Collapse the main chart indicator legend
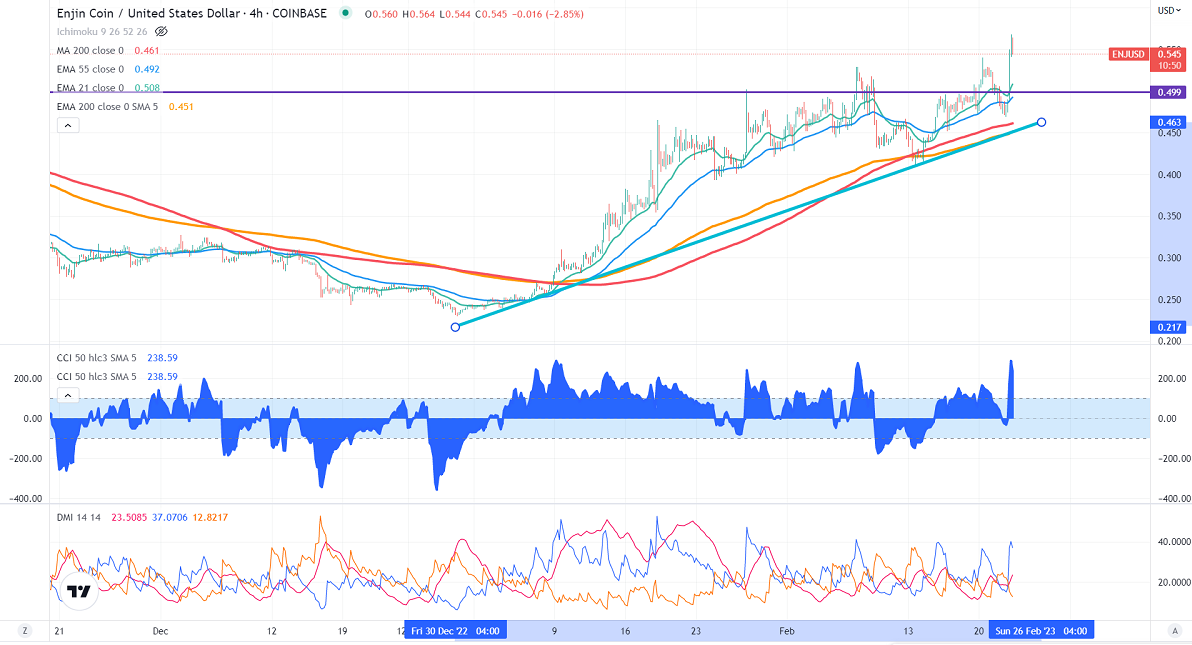 coord(67,126)
